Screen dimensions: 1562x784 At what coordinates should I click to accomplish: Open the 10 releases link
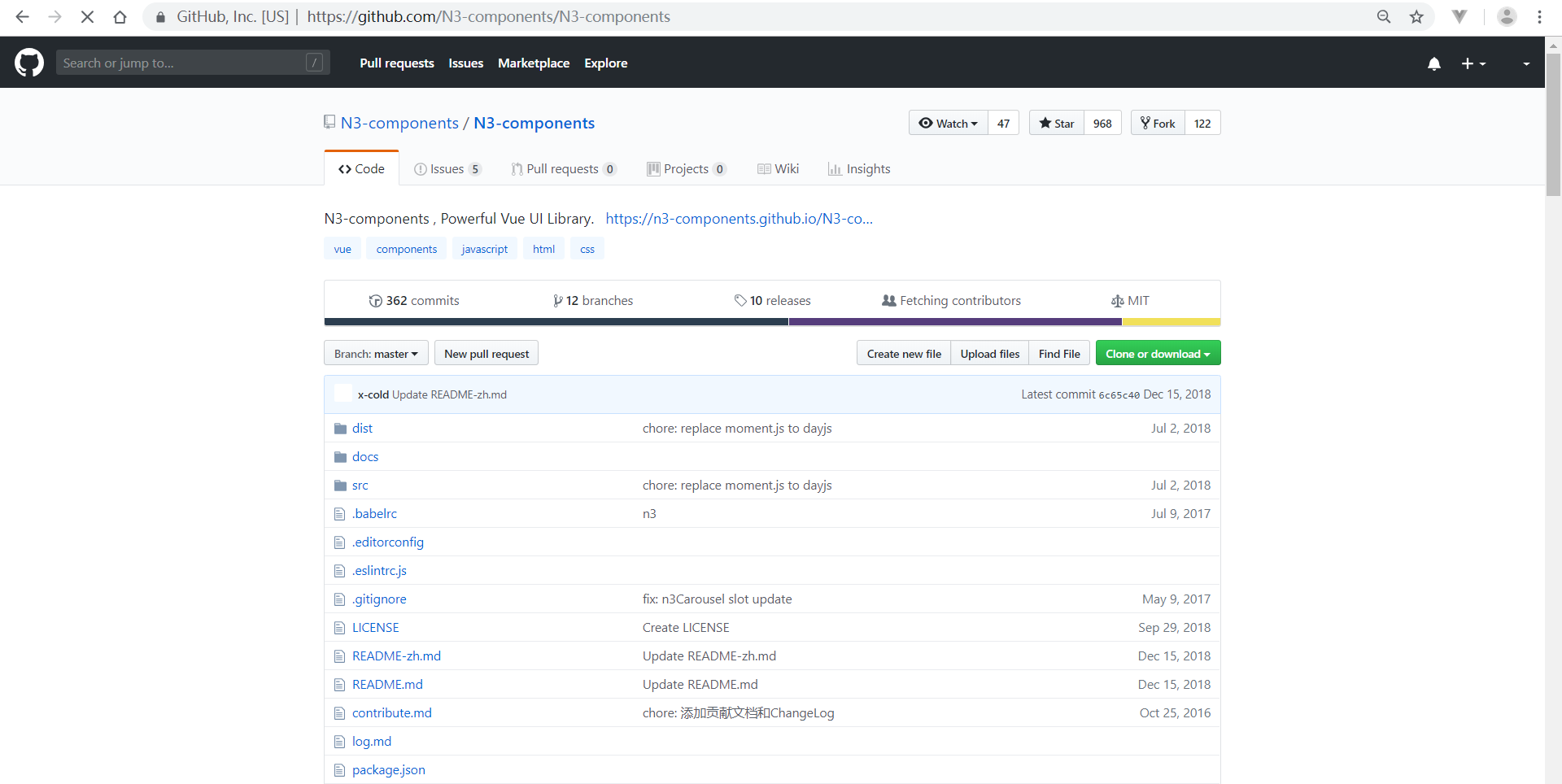tap(773, 300)
